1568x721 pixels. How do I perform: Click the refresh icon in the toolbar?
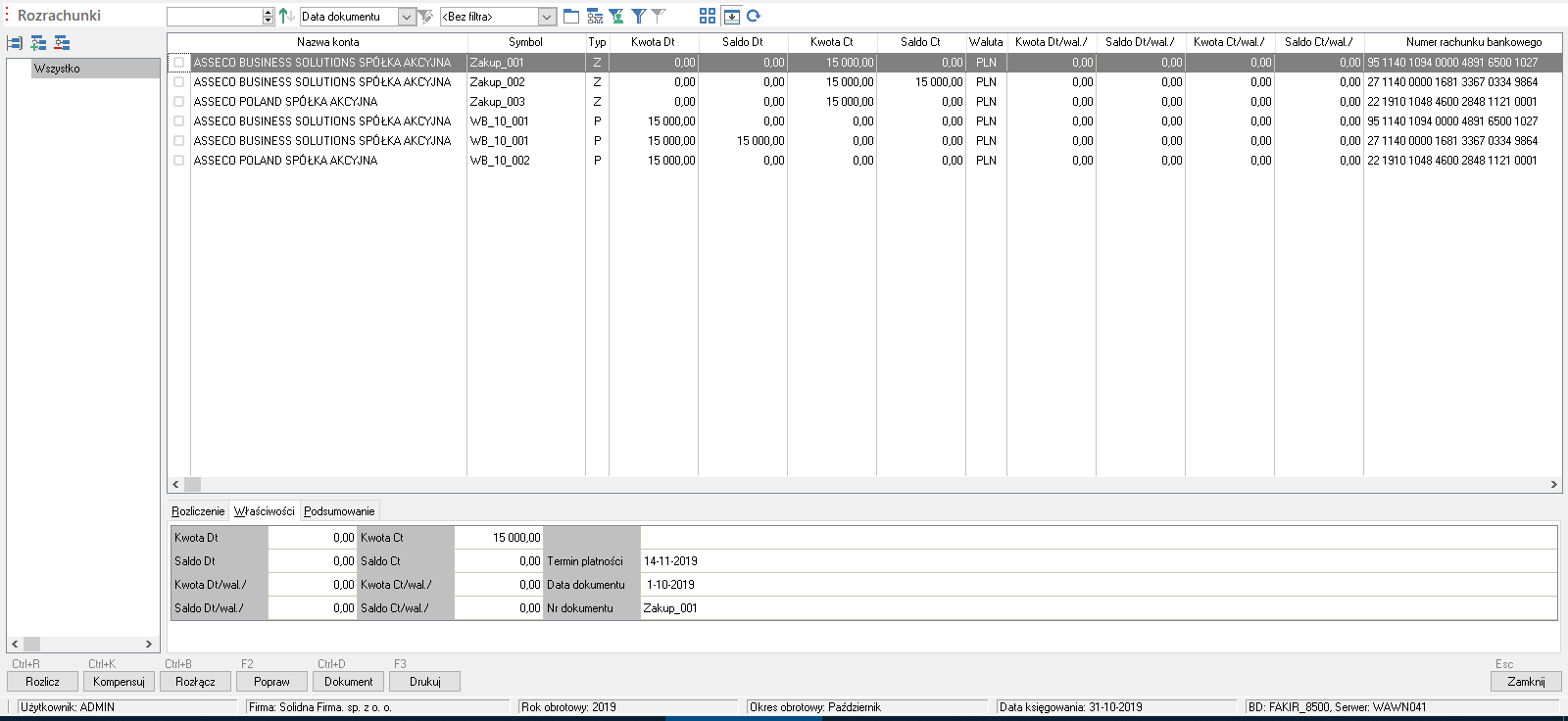754,16
